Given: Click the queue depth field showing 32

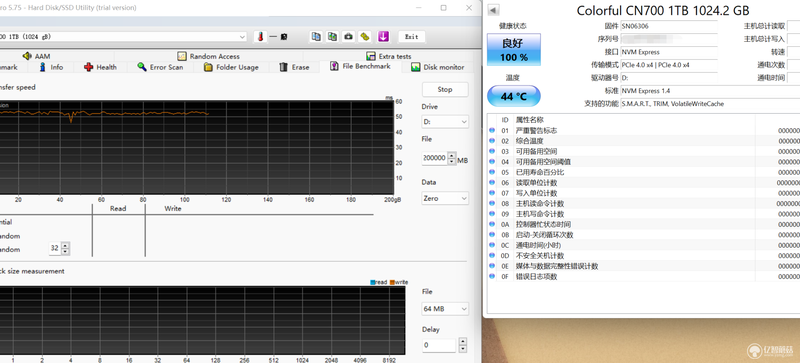Looking at the screenshot, I should pos(55,249).
